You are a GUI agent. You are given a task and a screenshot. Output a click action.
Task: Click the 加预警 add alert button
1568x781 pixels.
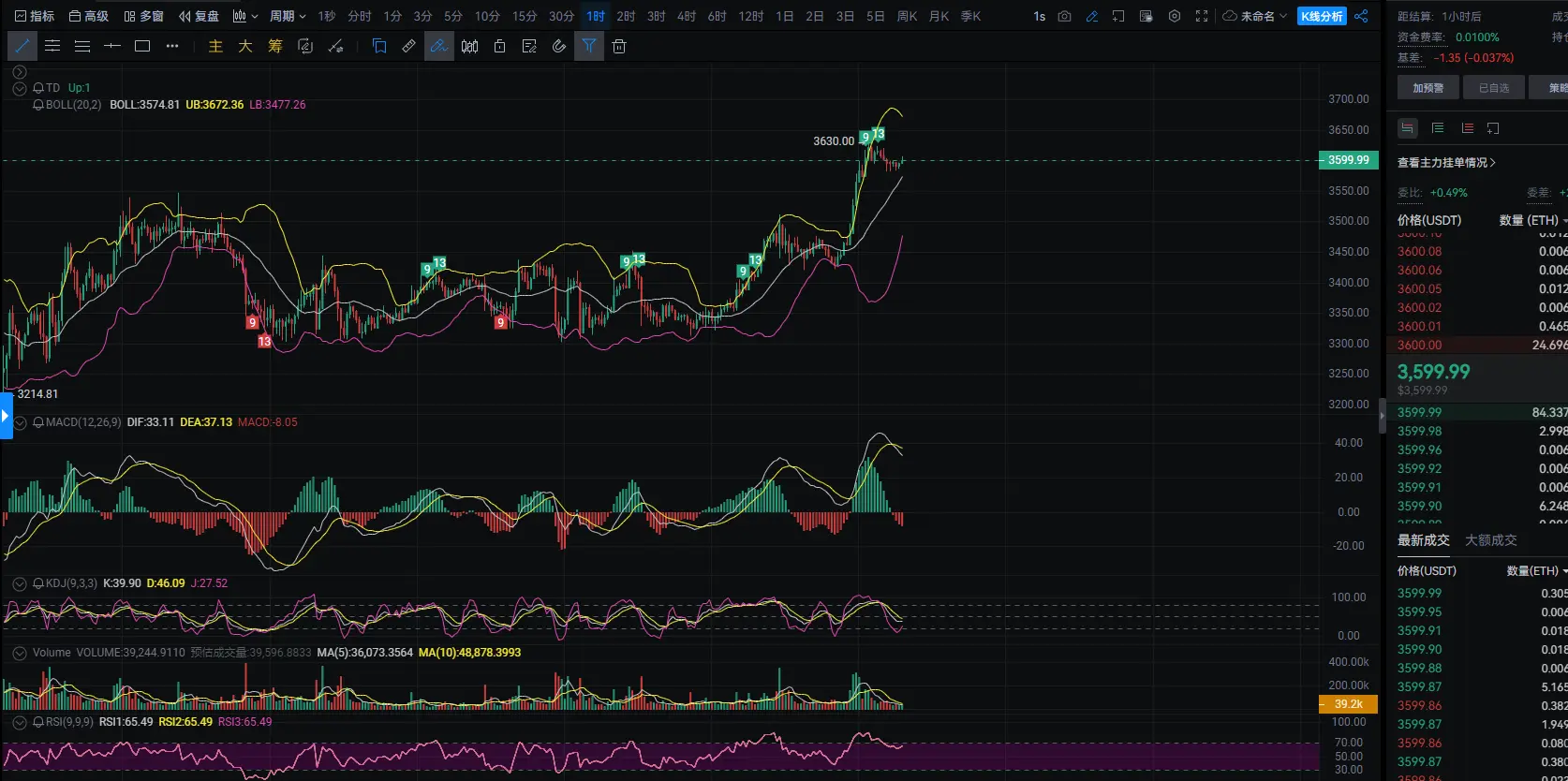(1428, 88)
